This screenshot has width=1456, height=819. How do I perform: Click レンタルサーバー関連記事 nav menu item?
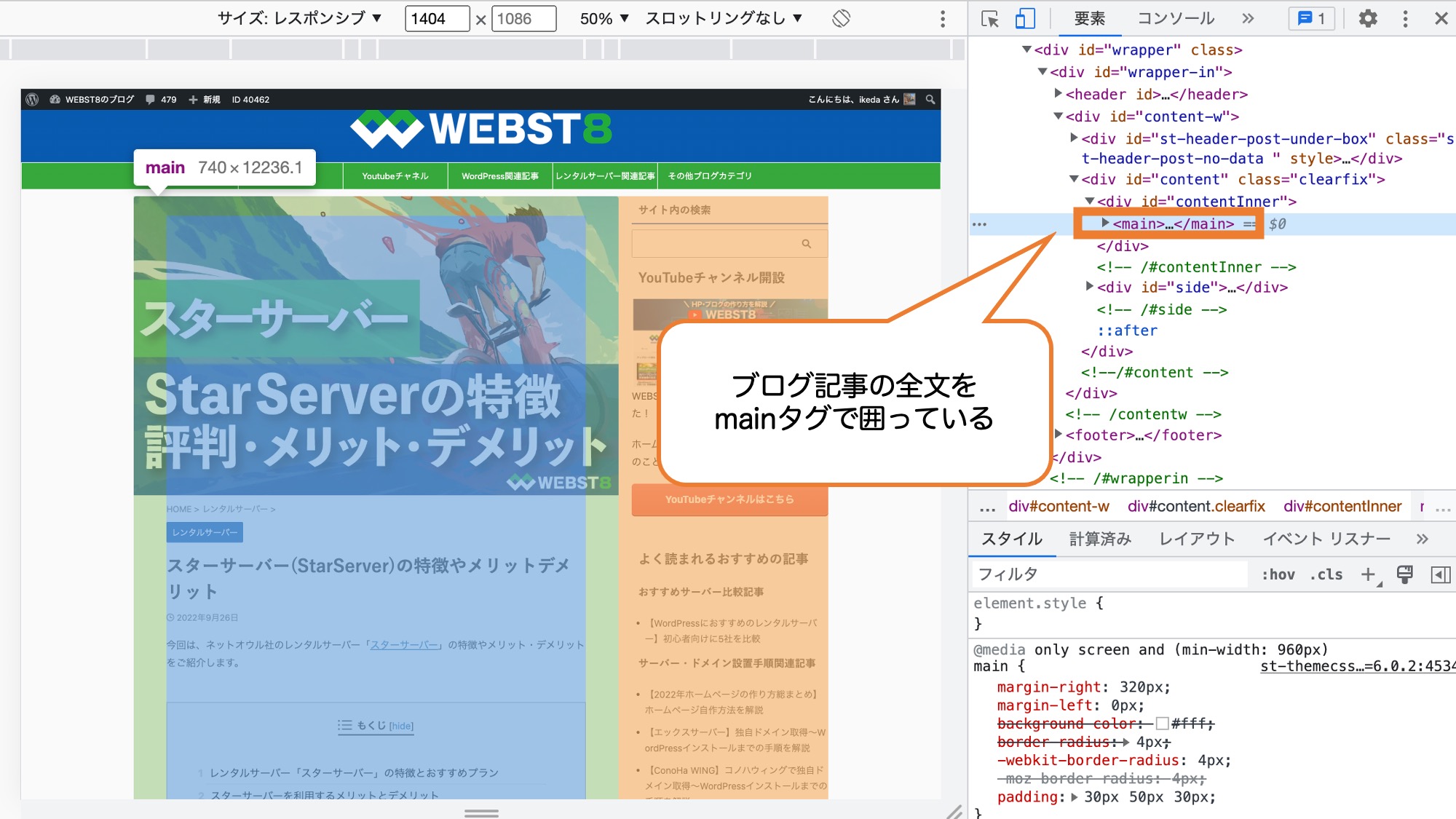[x=605, y=176]
